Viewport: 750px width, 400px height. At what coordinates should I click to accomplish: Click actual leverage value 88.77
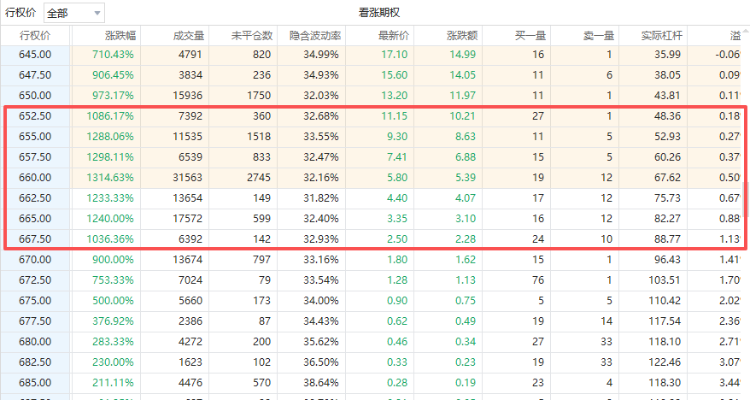[x=667, y=239]
